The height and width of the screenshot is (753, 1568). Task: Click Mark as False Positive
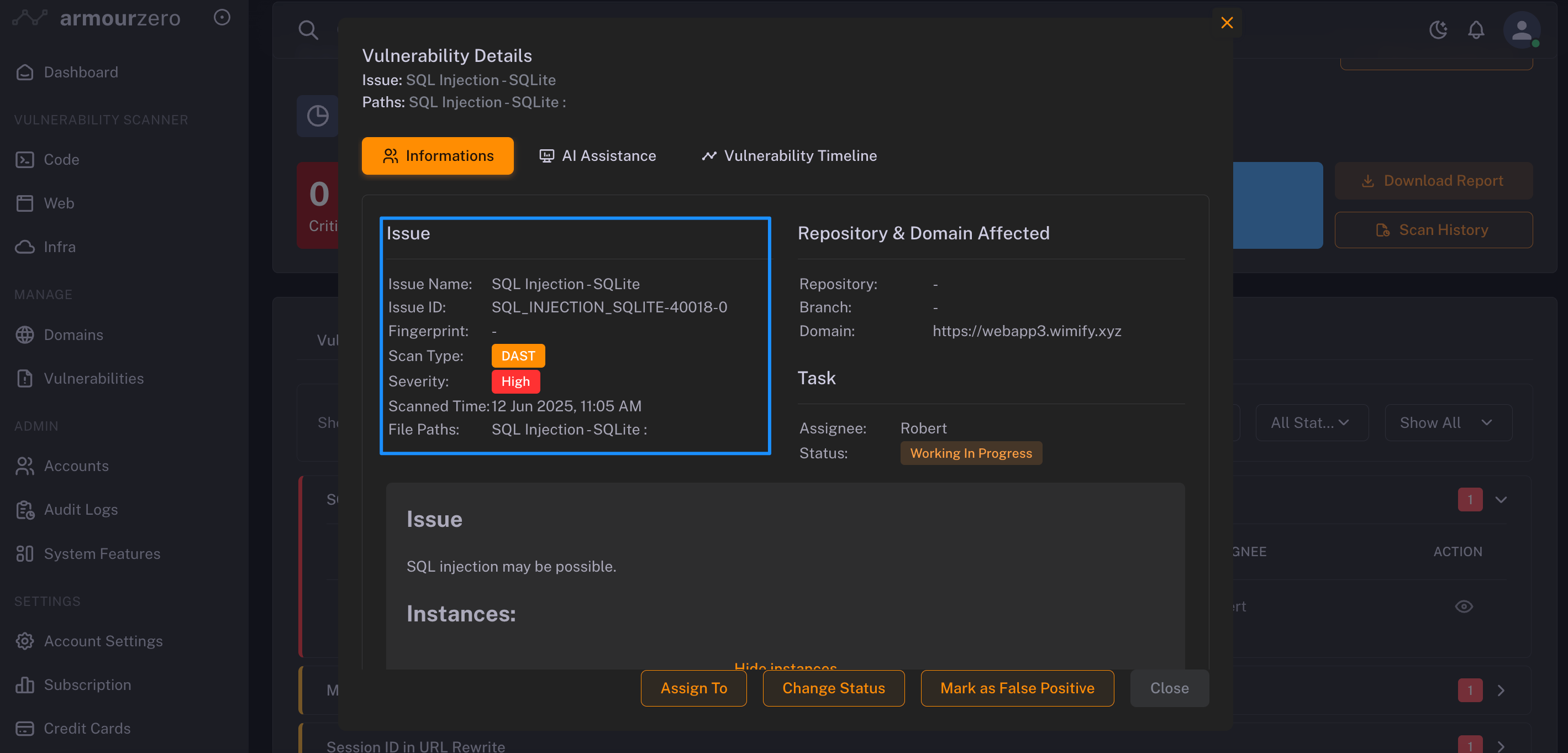(x=1017, y=688)
